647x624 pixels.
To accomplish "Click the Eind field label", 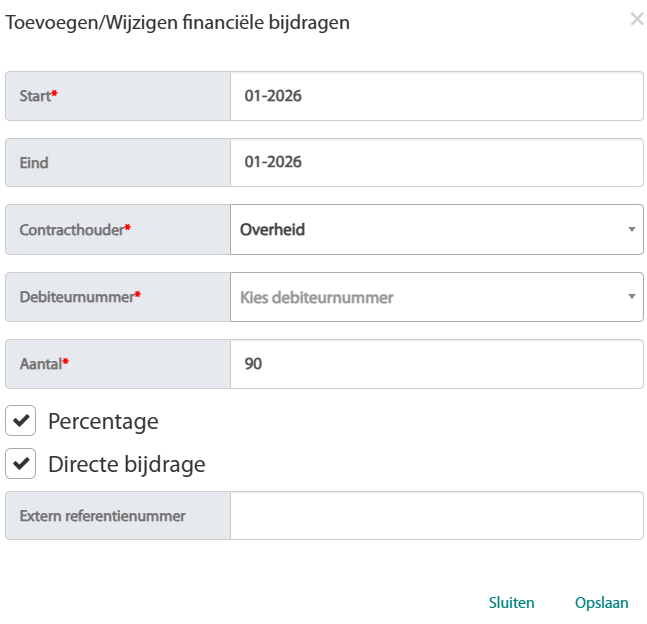I will tap(34, 162).
